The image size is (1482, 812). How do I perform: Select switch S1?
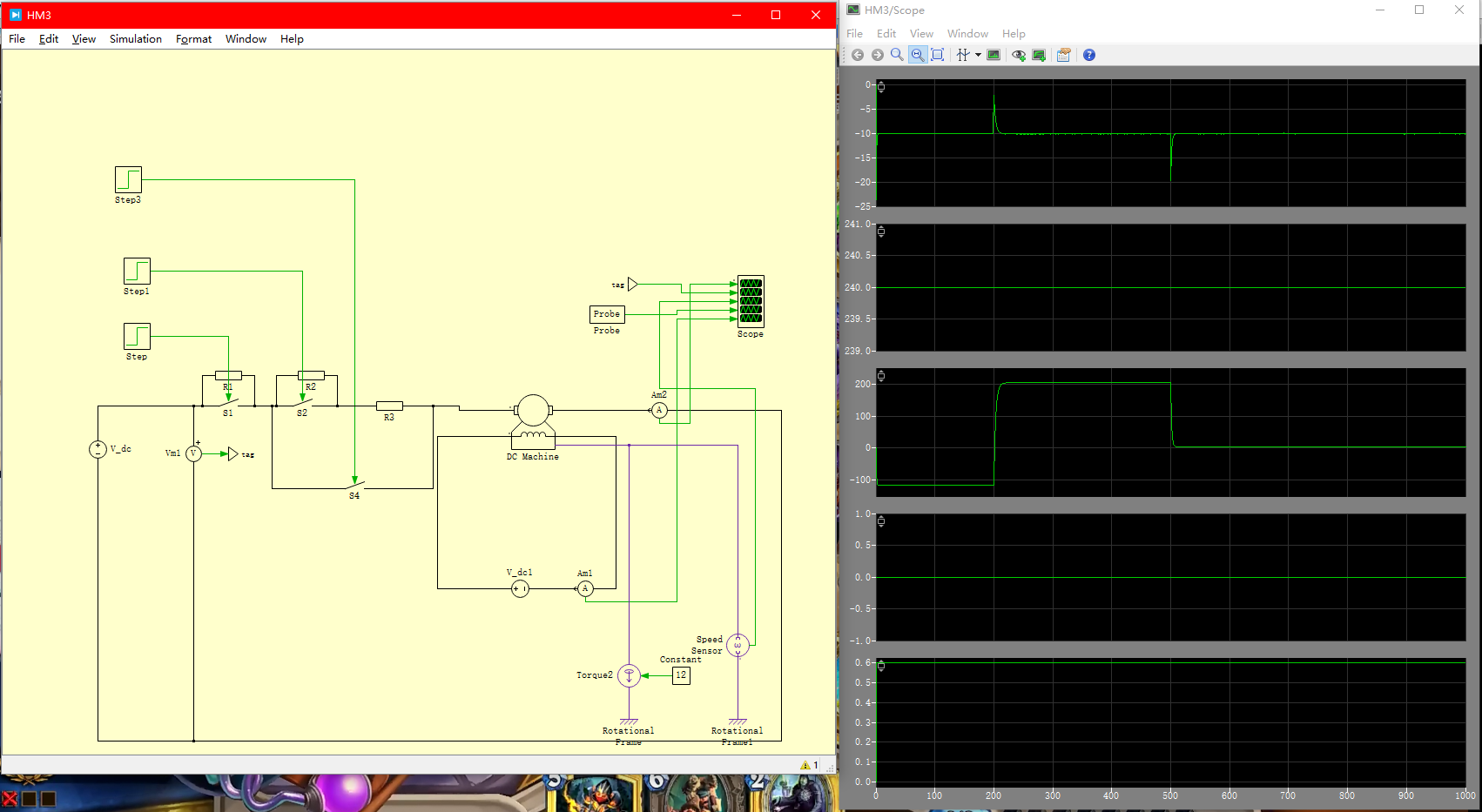coord(228,404)
